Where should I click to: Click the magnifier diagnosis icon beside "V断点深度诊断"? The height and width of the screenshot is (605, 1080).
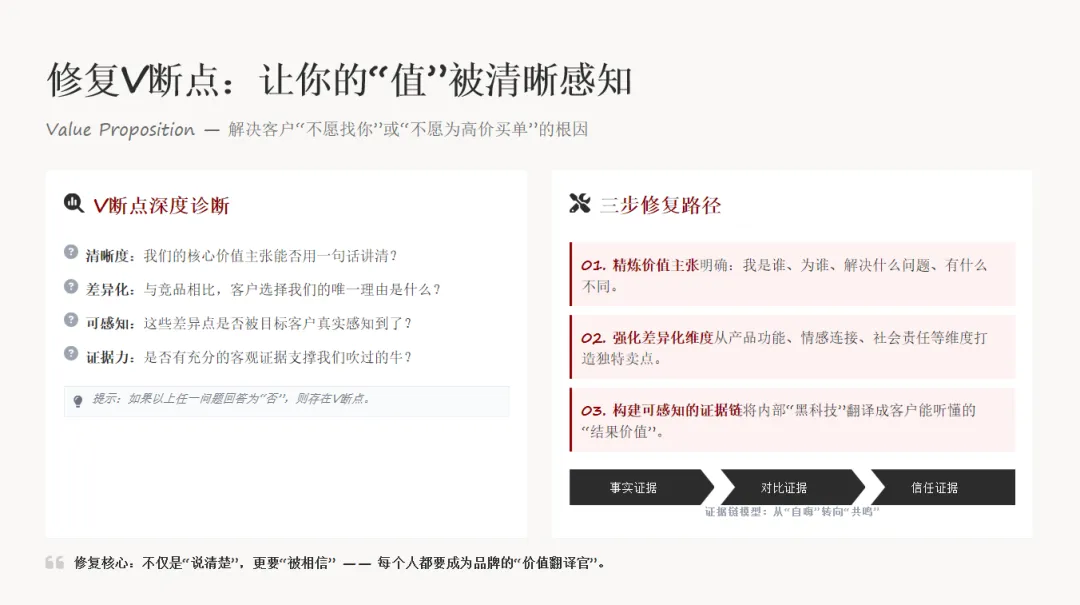(71, 201)
